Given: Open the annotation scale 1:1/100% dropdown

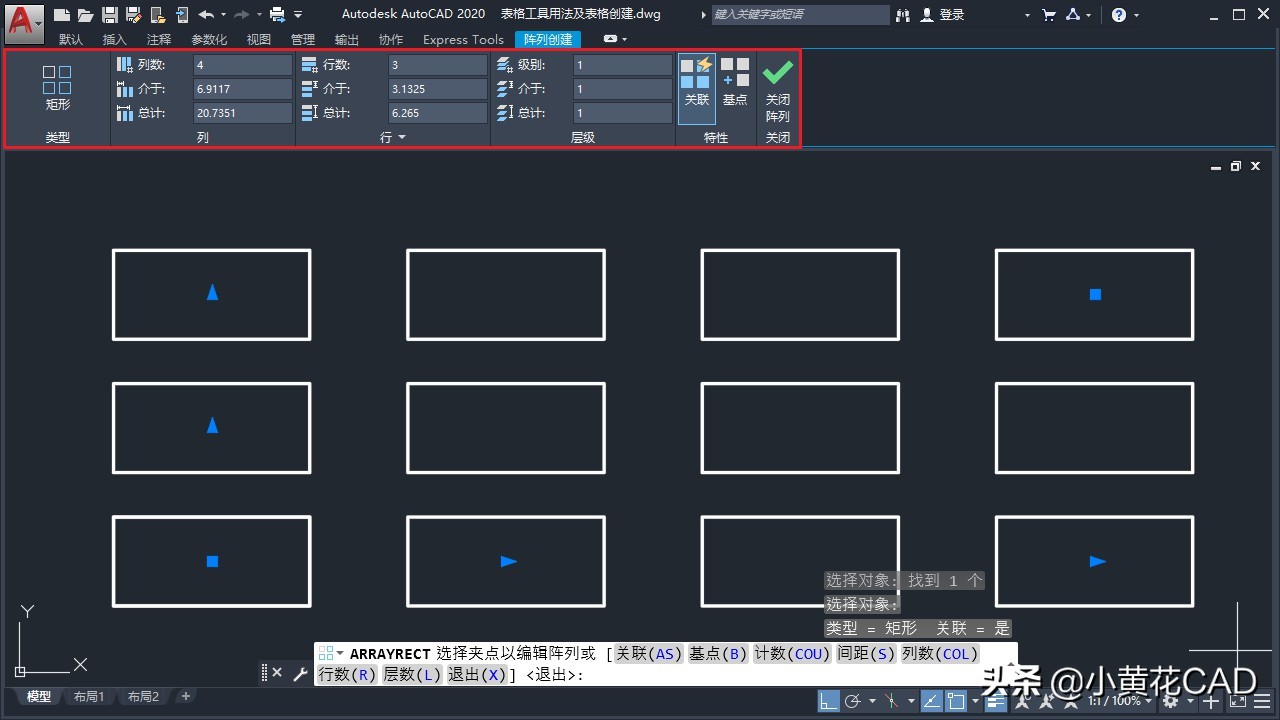Looking at the screenshot, I should click(1148, 701).
